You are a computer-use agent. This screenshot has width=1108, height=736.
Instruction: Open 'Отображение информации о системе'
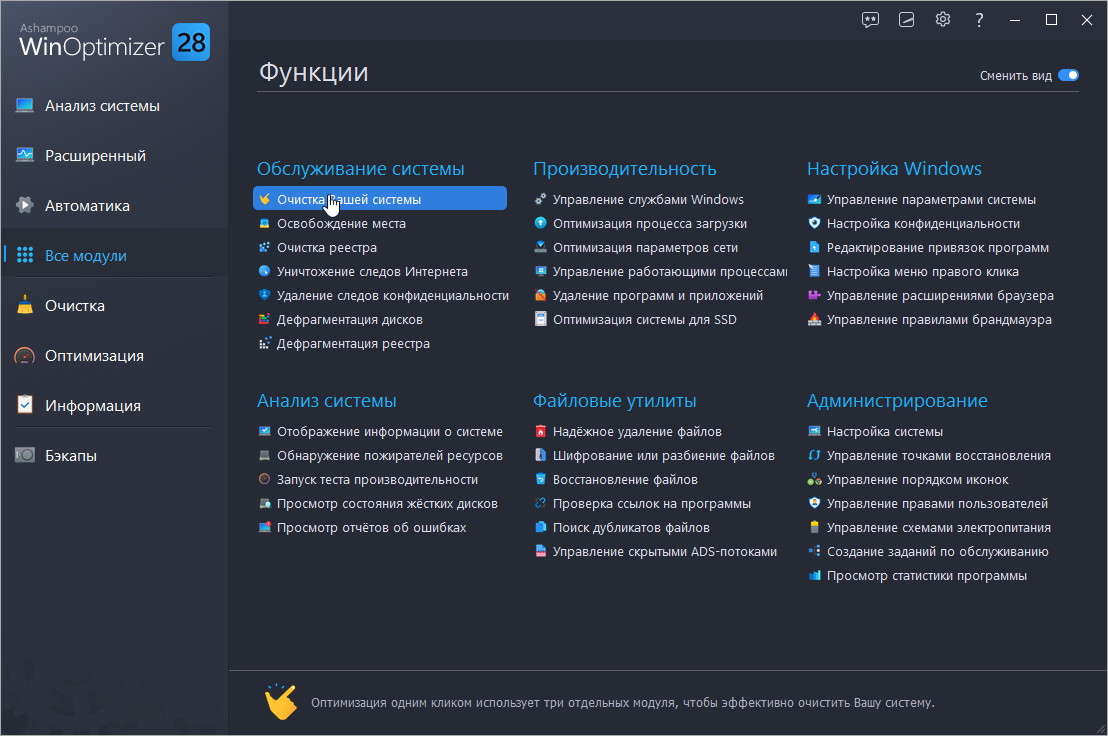click(389, 431)
